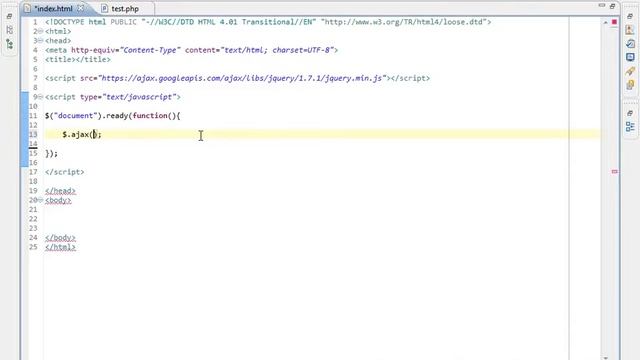The width and height of the screenshot is (640, 360).
Task: Collapse the html tag fold on line 2
Action: (x=40, y=31)
